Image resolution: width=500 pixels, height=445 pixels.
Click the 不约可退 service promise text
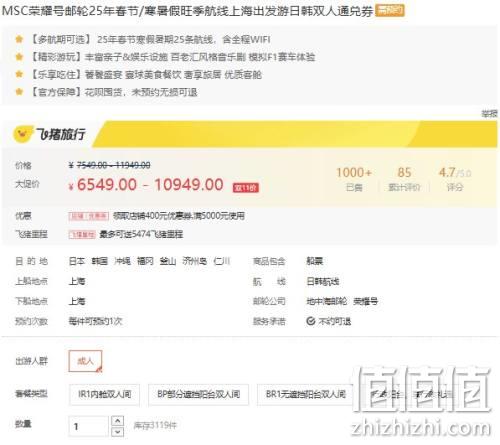coord(334,321)
